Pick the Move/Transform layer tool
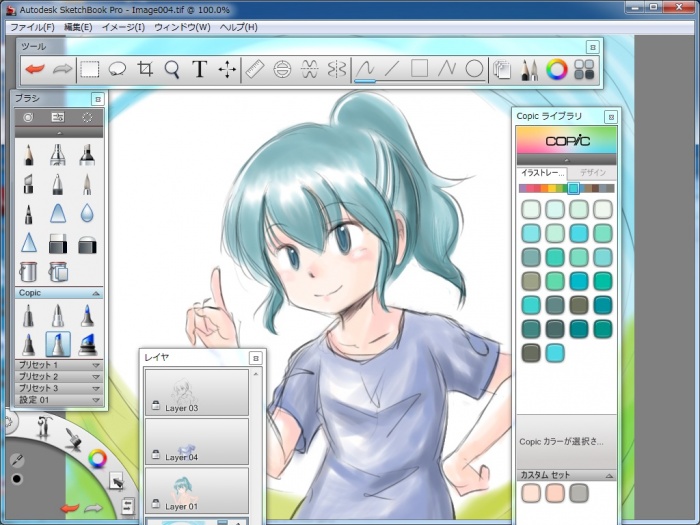Screen dimensions: 700x525 (227, 70)
